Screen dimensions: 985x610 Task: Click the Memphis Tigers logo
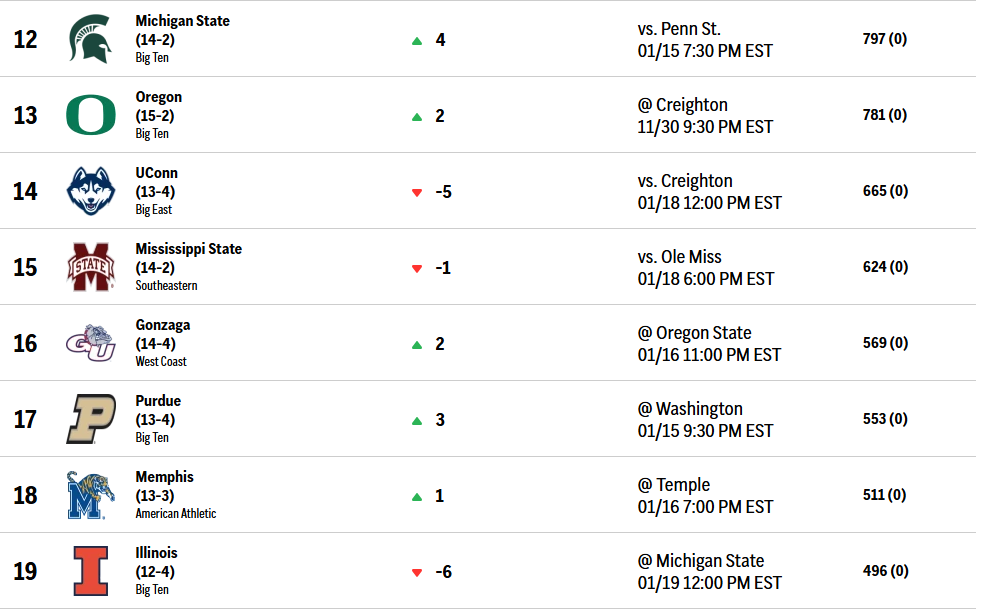(90, 495)
